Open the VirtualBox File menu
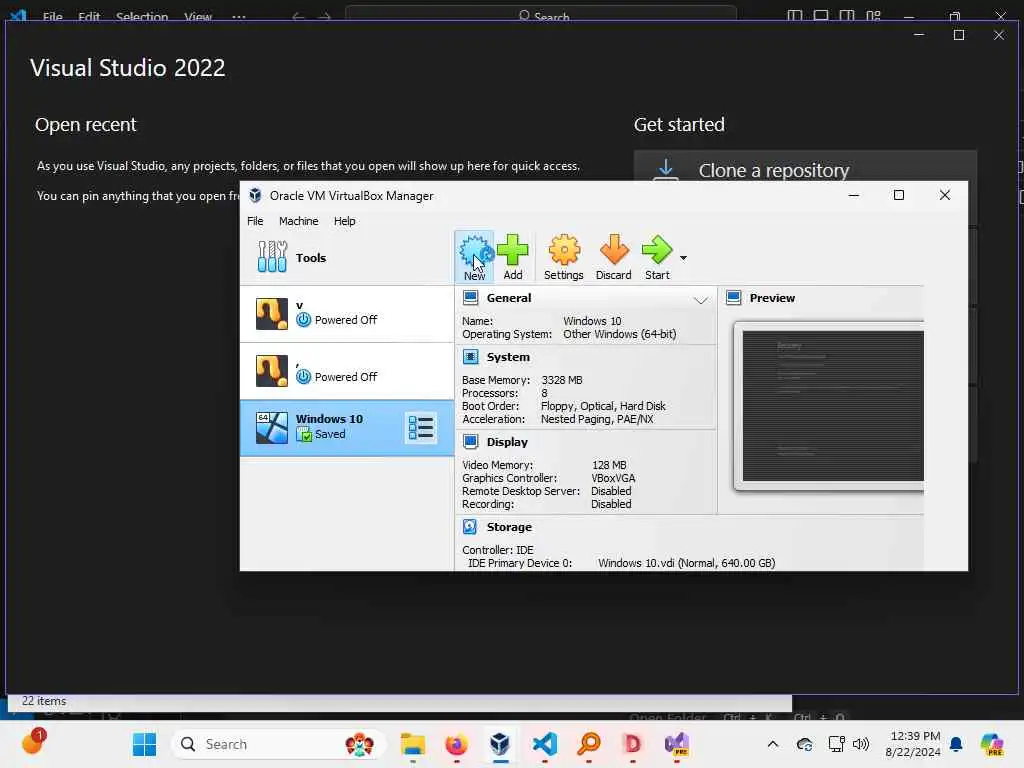The image size is (1024, 768). pyautogui.click(x=255, y=221)
